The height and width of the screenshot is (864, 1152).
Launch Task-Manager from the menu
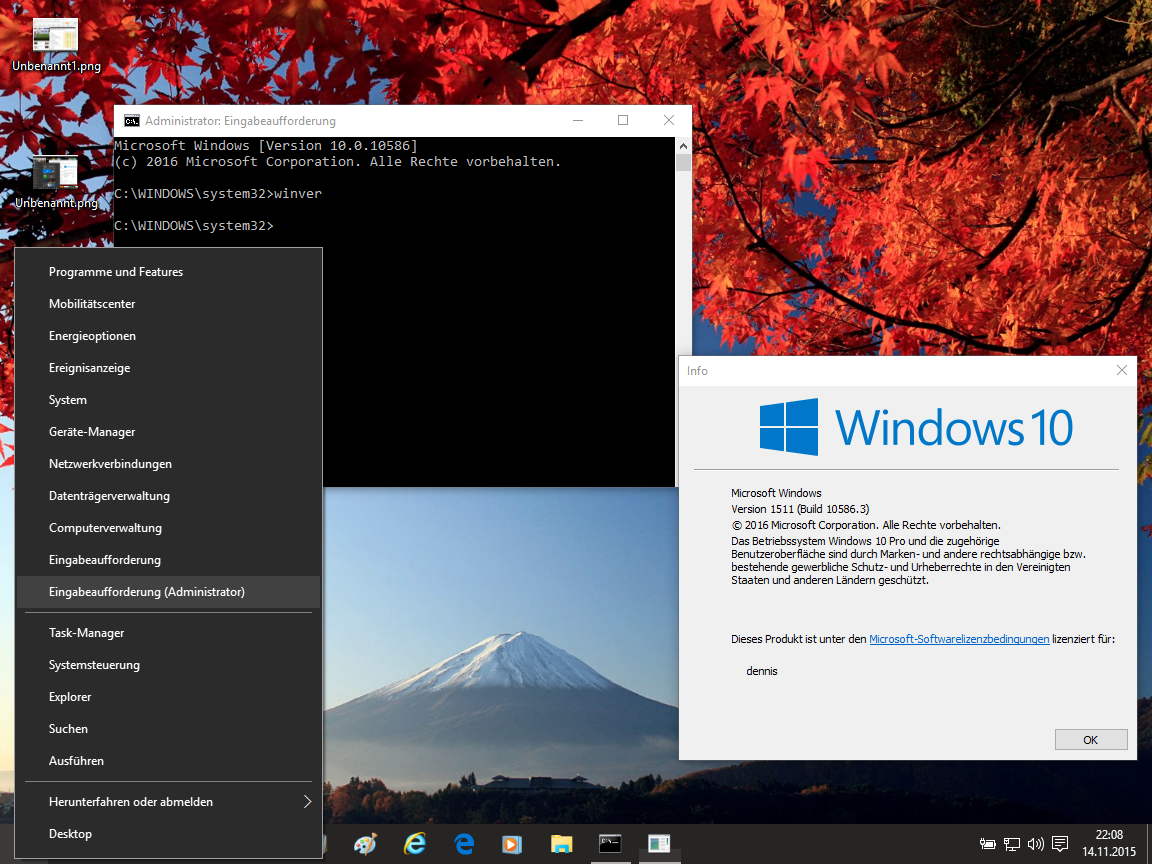click(x=168, y=633)
